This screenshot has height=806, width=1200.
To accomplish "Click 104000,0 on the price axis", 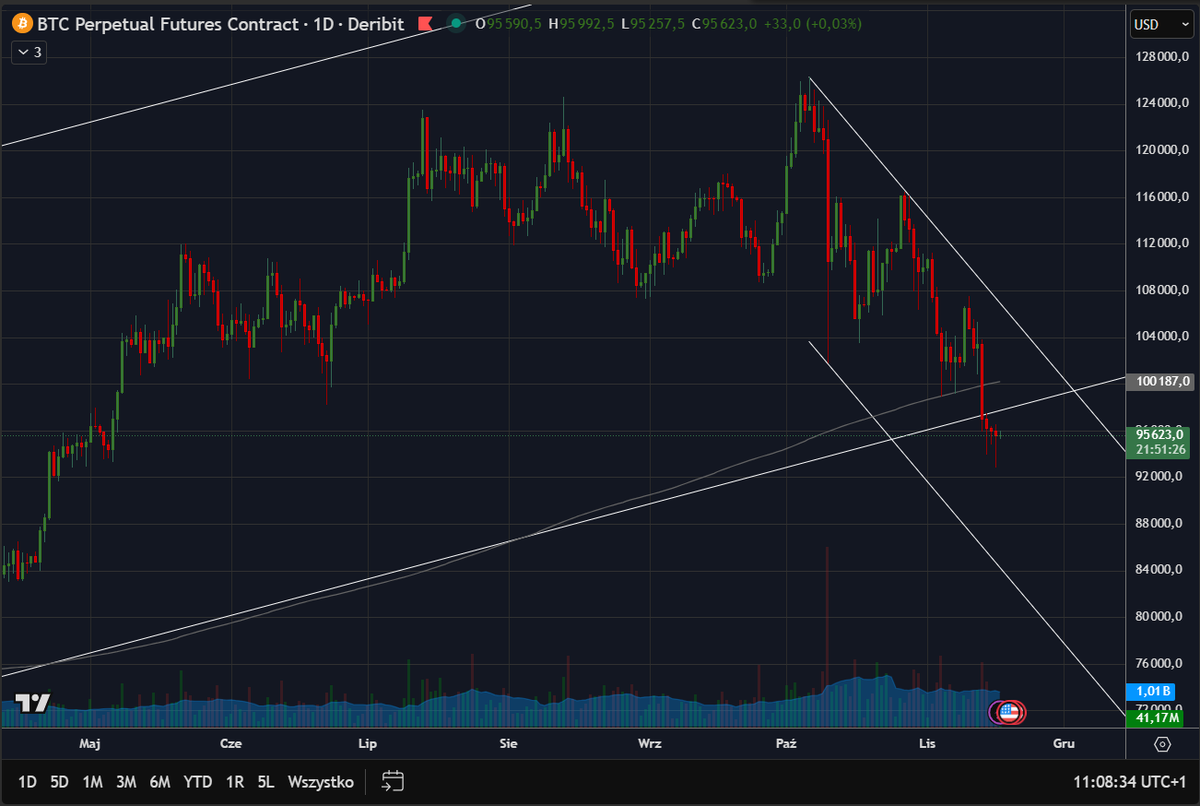I will pyautogui.click(x=1160, y=337).
